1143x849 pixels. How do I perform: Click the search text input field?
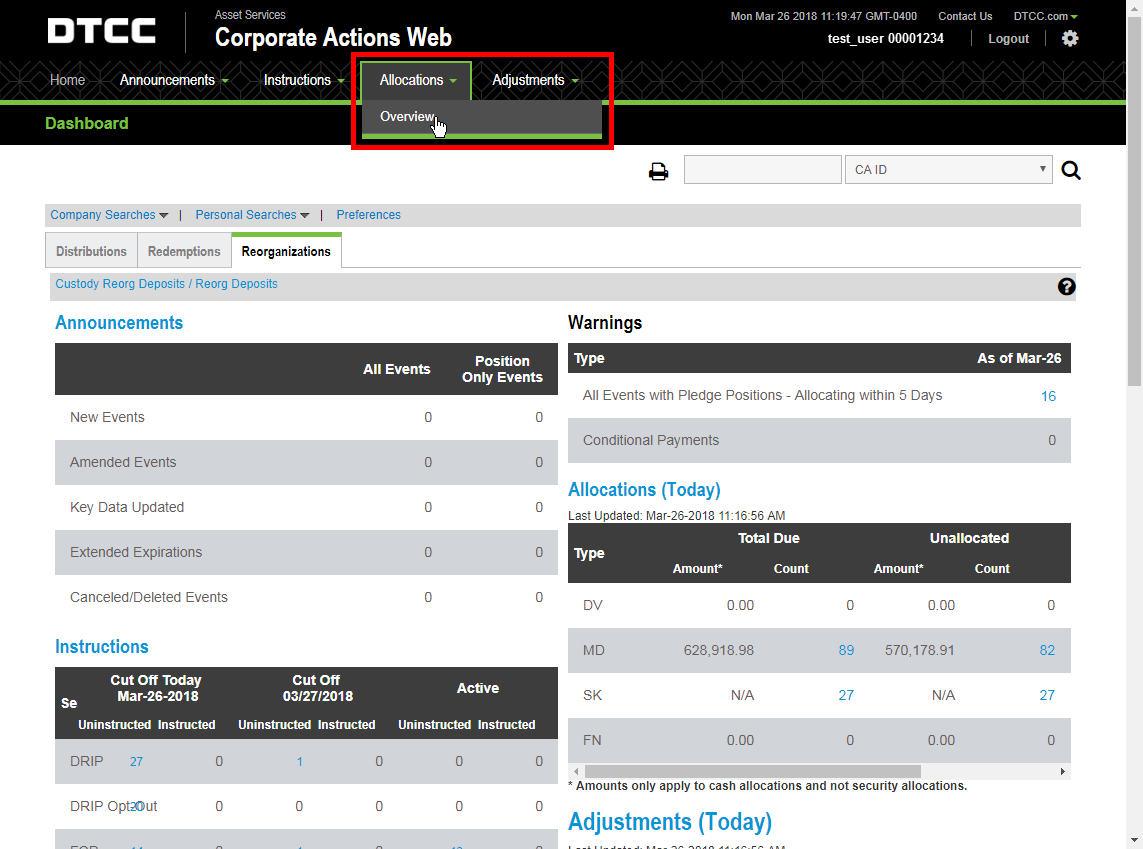click(762, 170)
